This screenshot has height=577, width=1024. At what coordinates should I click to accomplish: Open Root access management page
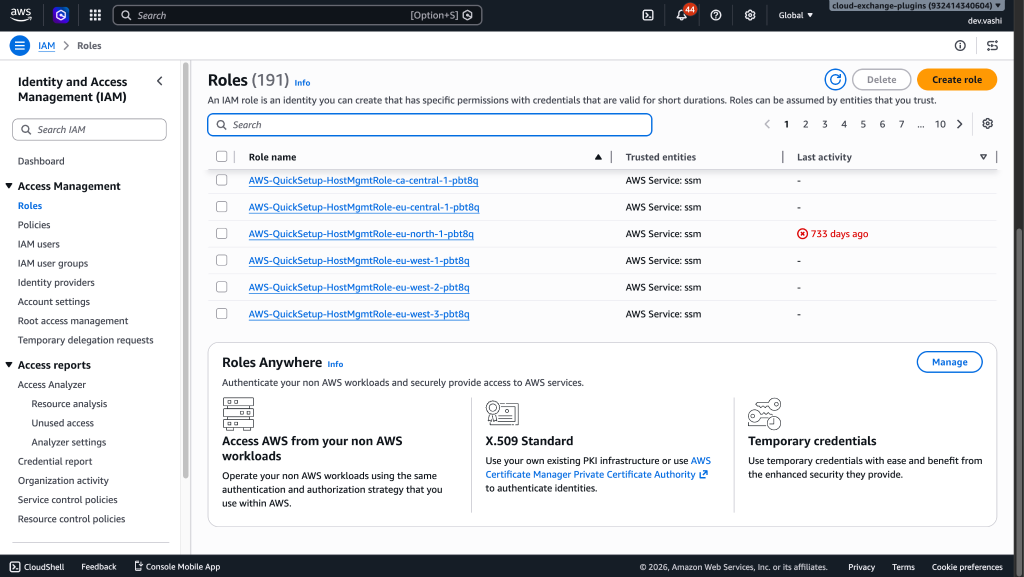point(73,321)
